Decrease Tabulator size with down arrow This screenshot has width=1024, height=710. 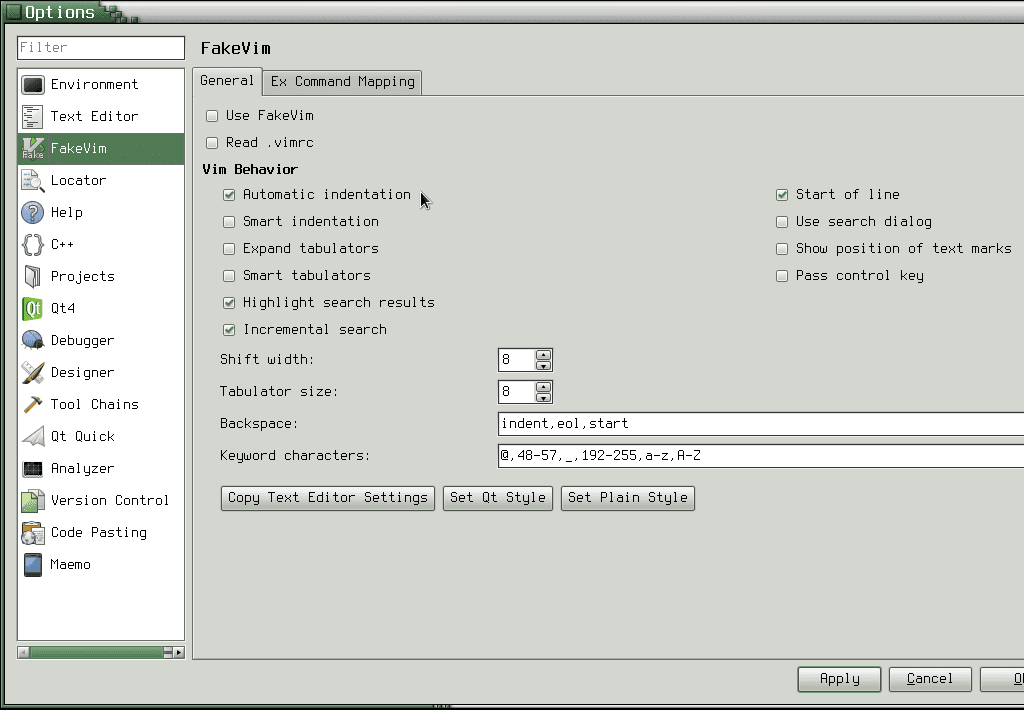click(543, 397)
